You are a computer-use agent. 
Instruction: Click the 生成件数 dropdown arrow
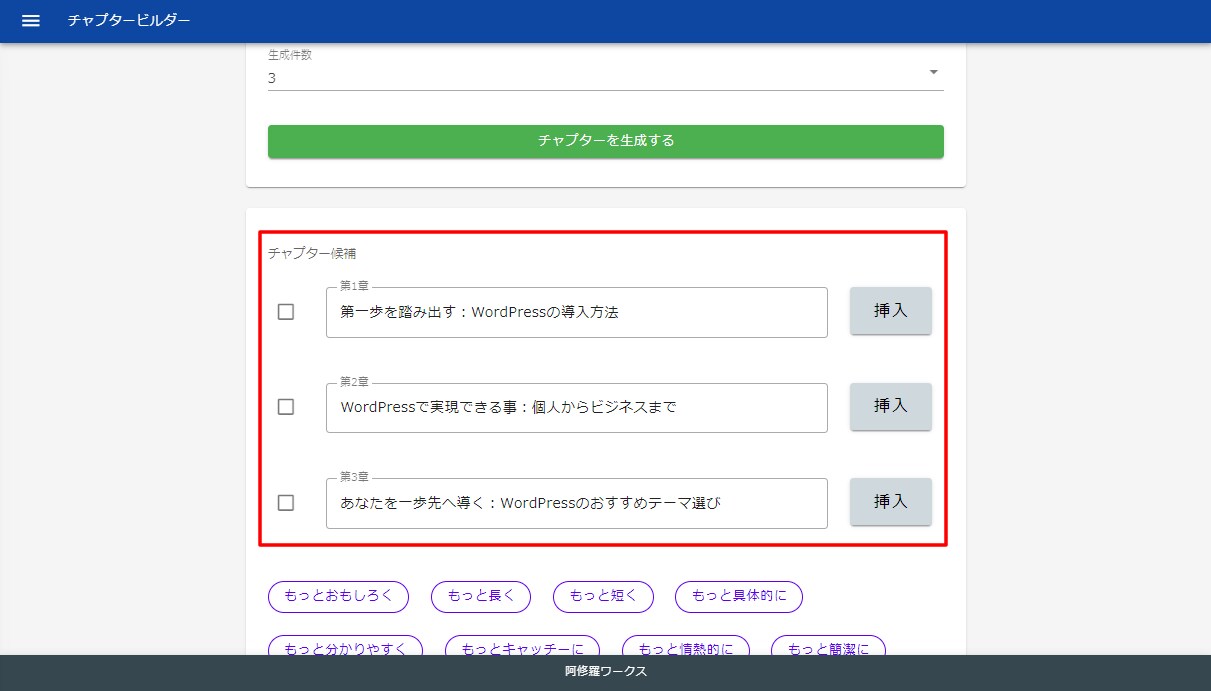tap(933, 72)
